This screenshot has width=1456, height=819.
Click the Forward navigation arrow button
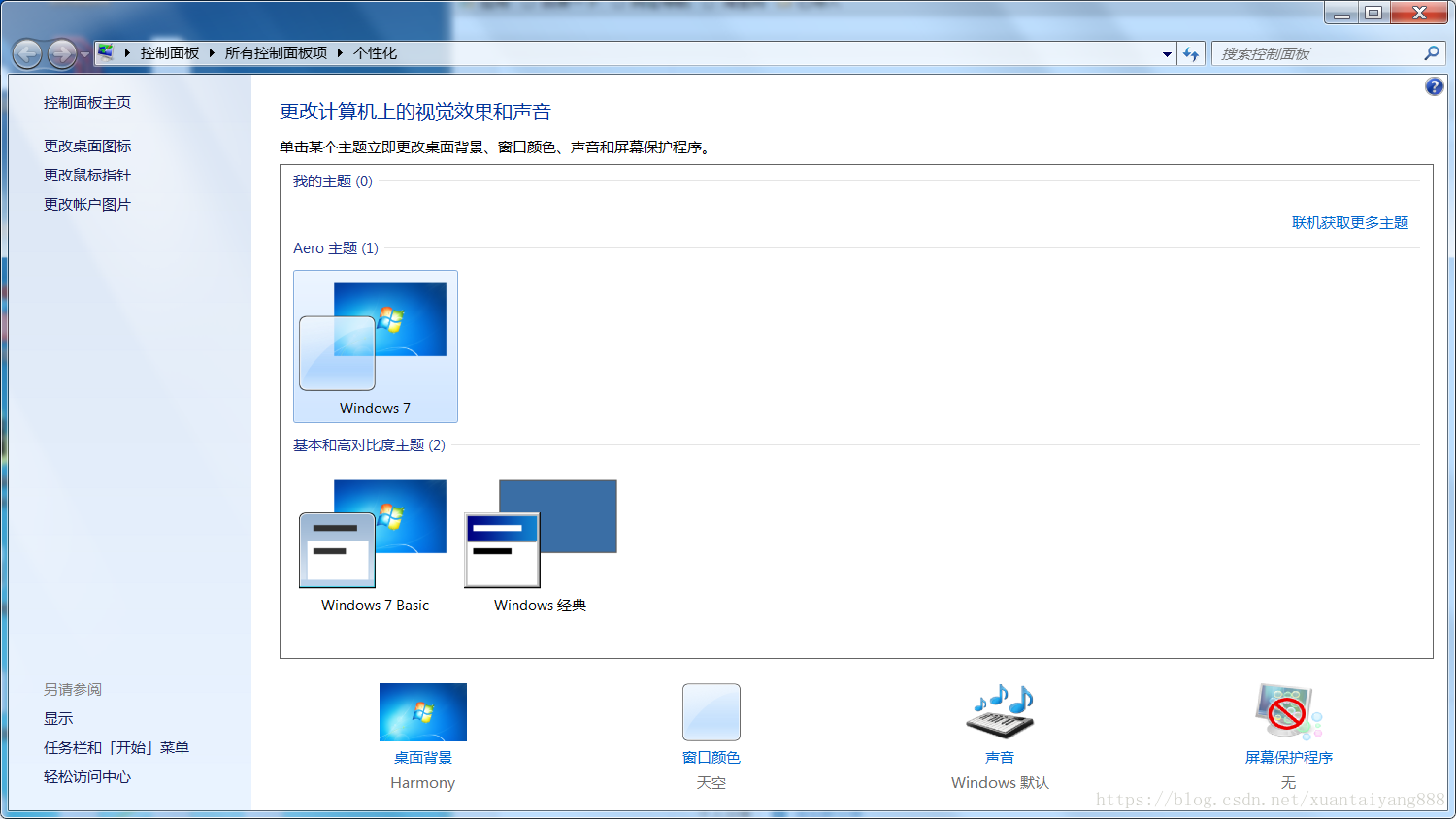pos(62,53)
